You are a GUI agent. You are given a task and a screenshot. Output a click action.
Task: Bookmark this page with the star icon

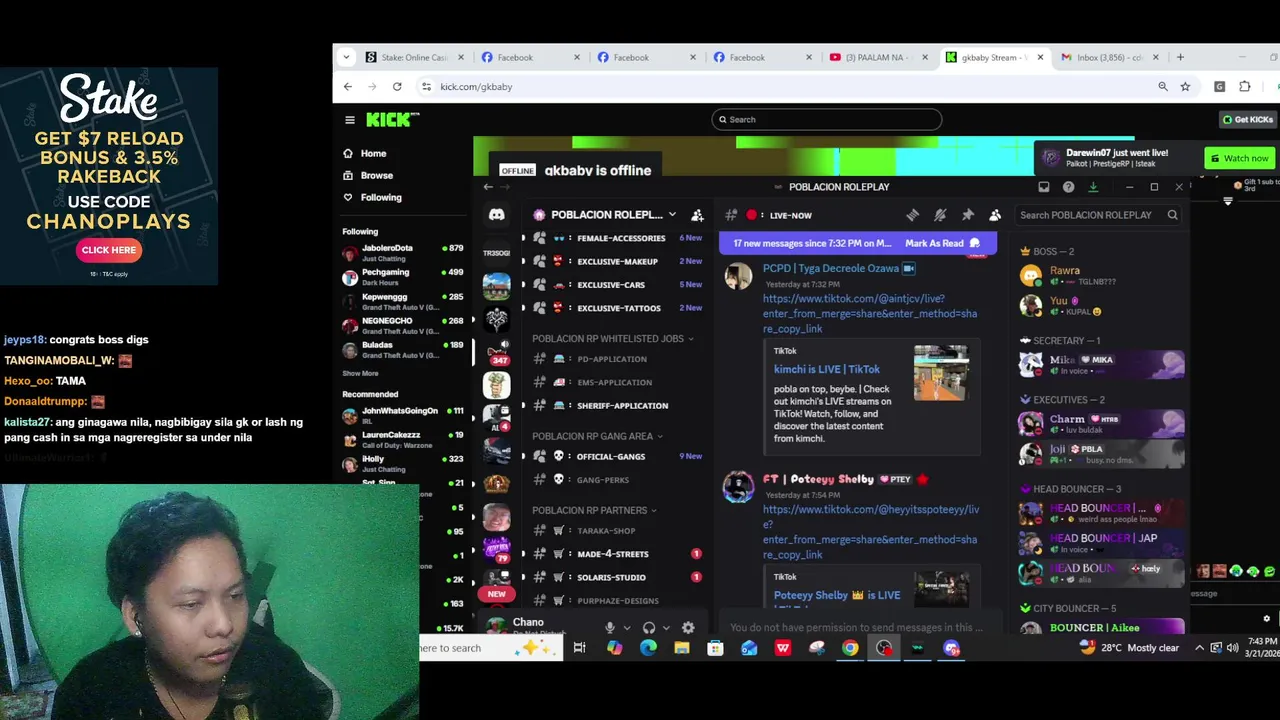point(1185,87)
